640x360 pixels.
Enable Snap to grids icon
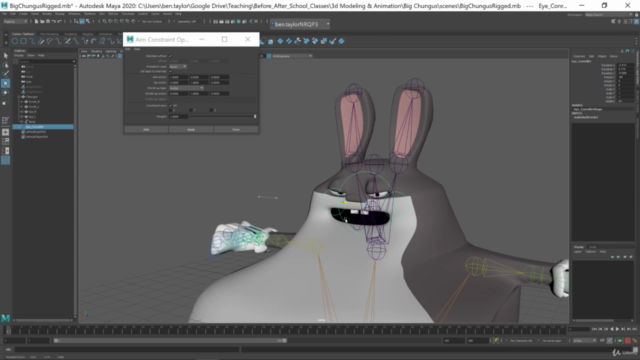tap(104, 21)
